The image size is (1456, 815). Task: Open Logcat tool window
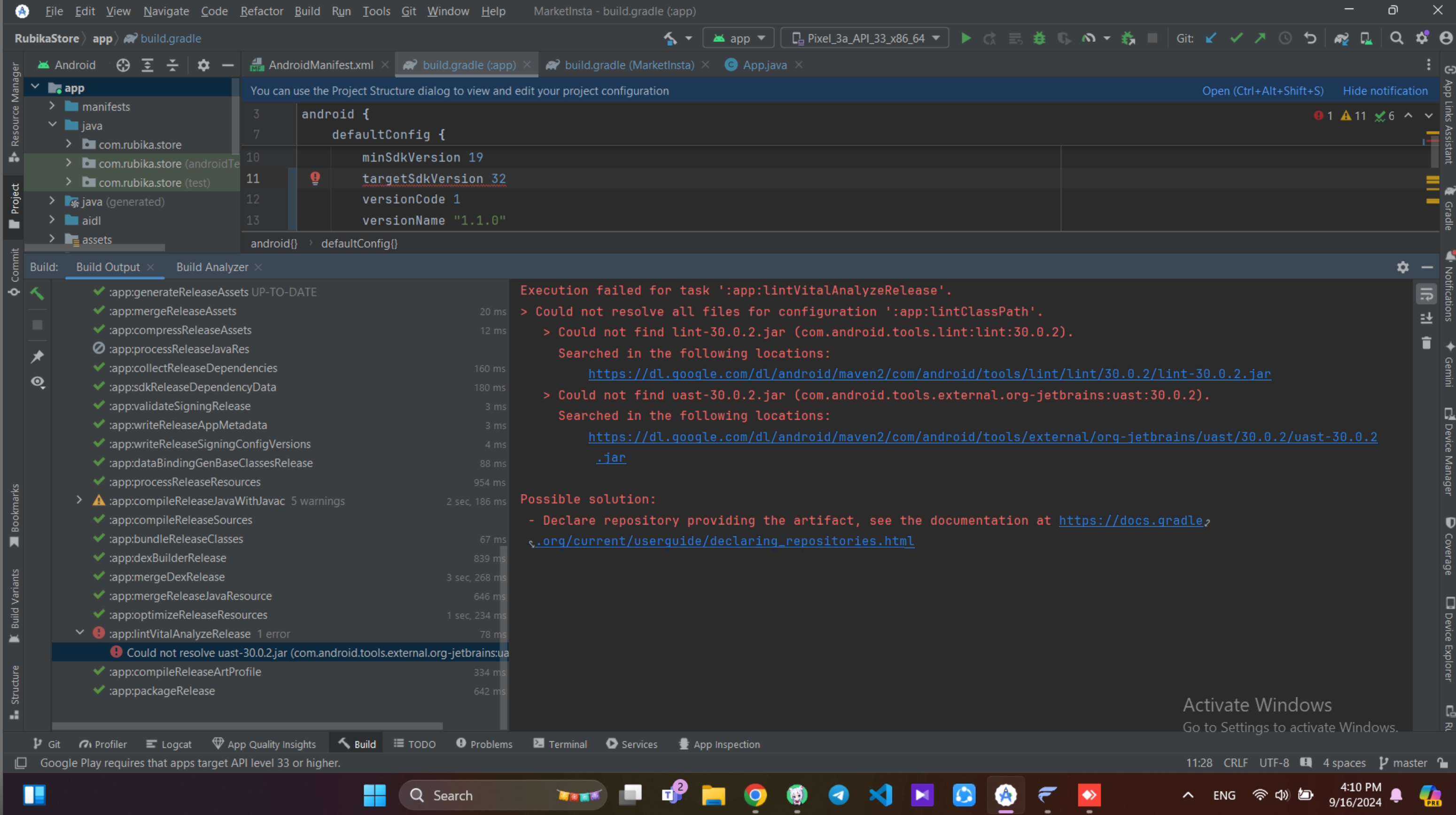tap(169, 744)
